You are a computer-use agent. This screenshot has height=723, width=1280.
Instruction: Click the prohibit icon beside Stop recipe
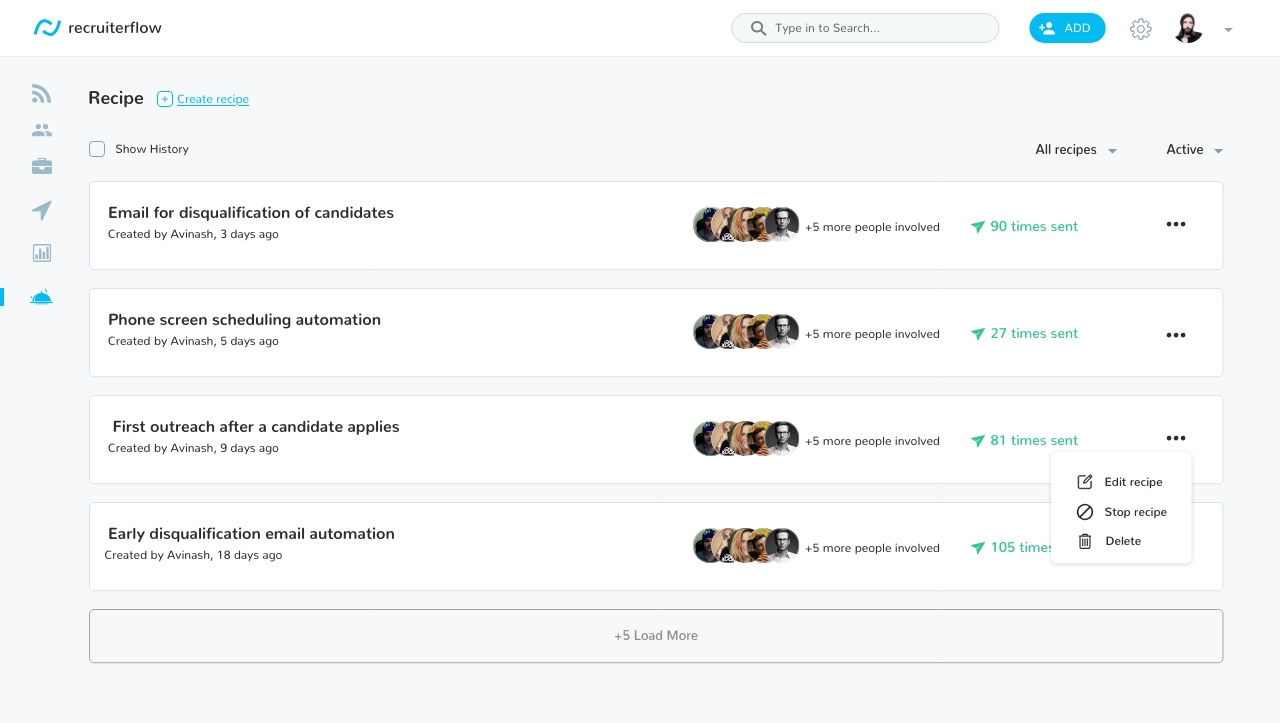(1085, 512)
